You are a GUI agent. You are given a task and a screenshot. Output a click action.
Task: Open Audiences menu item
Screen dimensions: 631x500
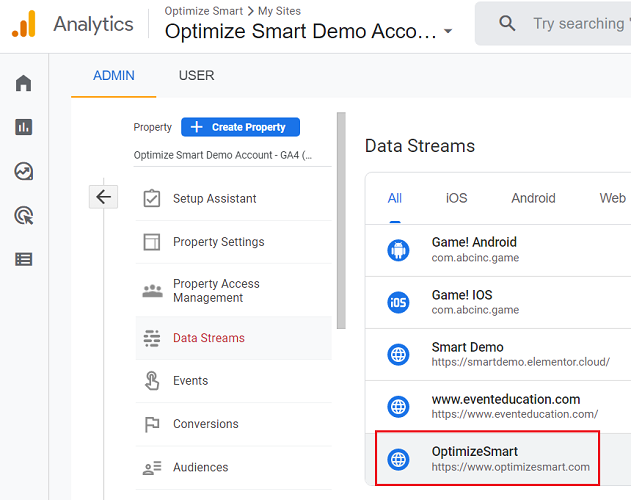[x=233, y=468]
